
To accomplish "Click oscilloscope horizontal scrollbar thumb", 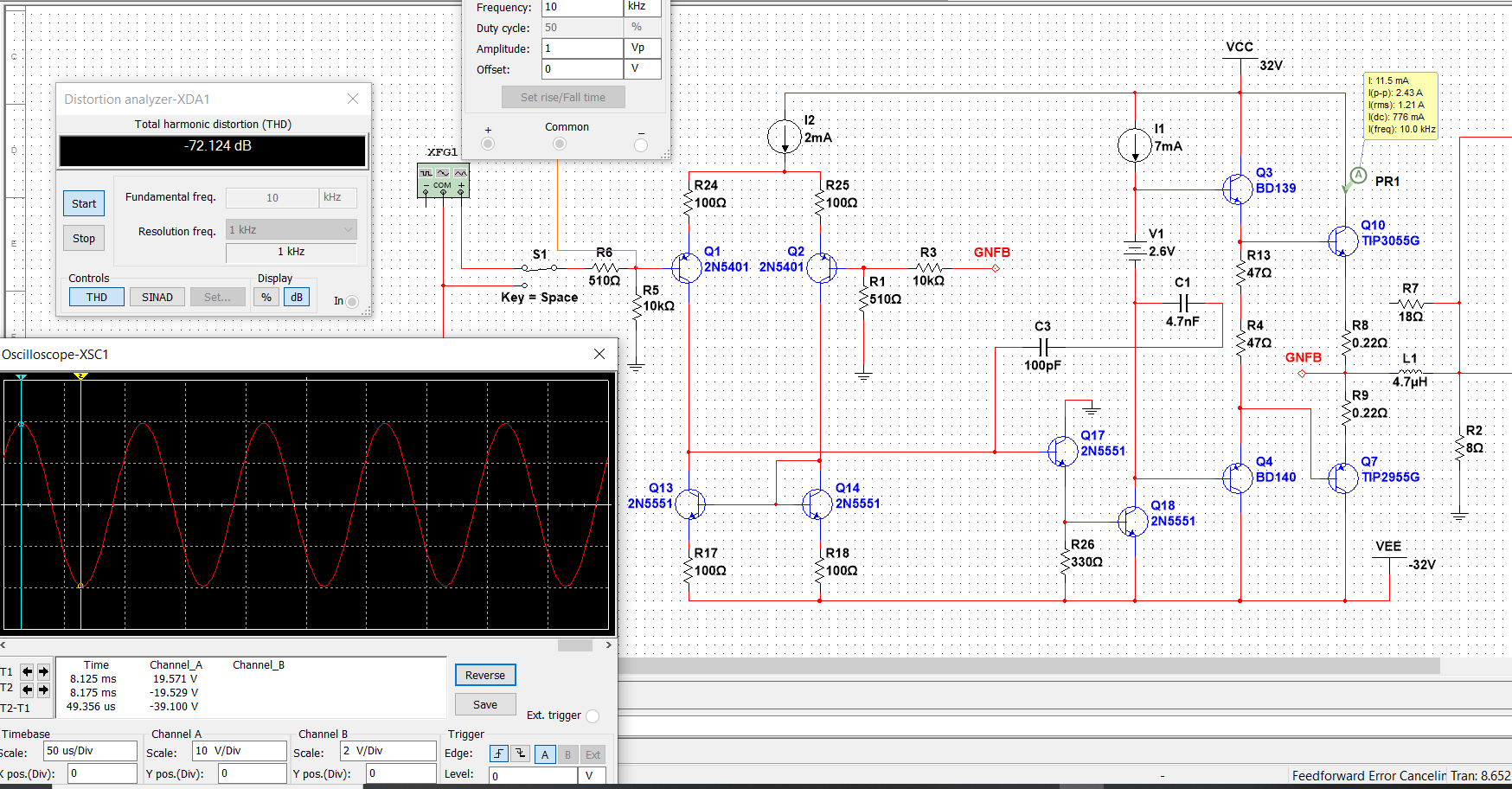I will pos(575,645).
